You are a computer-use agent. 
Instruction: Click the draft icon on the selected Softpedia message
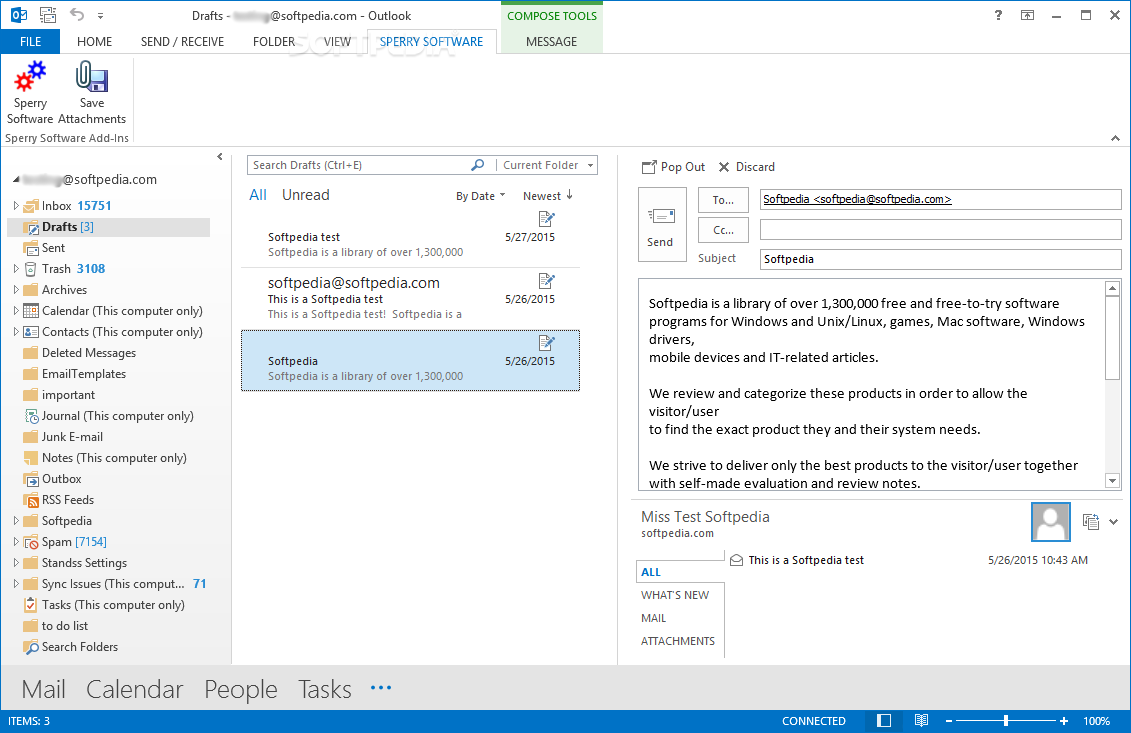(x=547, y=342)
